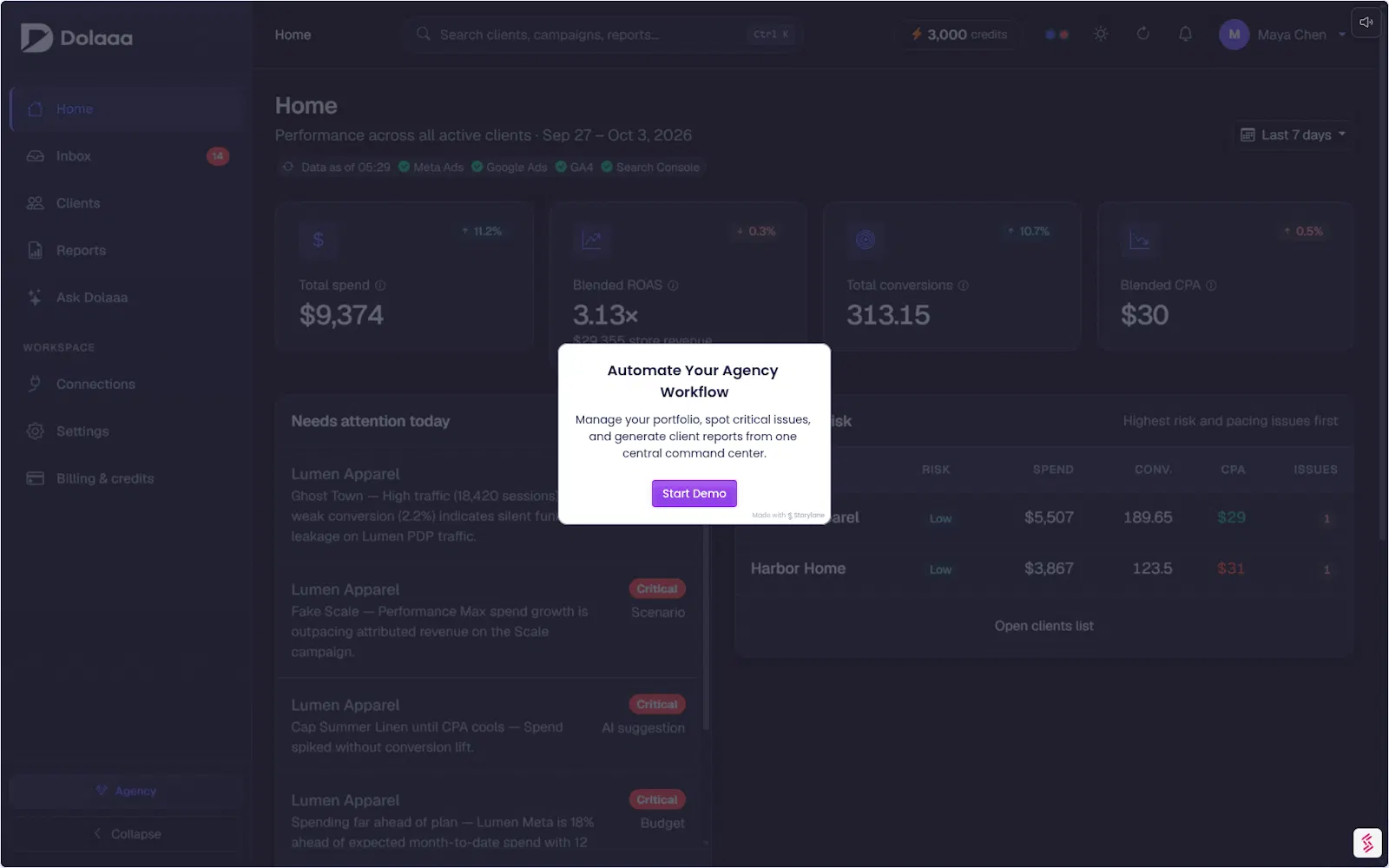Click the info icon beside Total spend
Screen dimensions: 1389x868
(380, 286)
